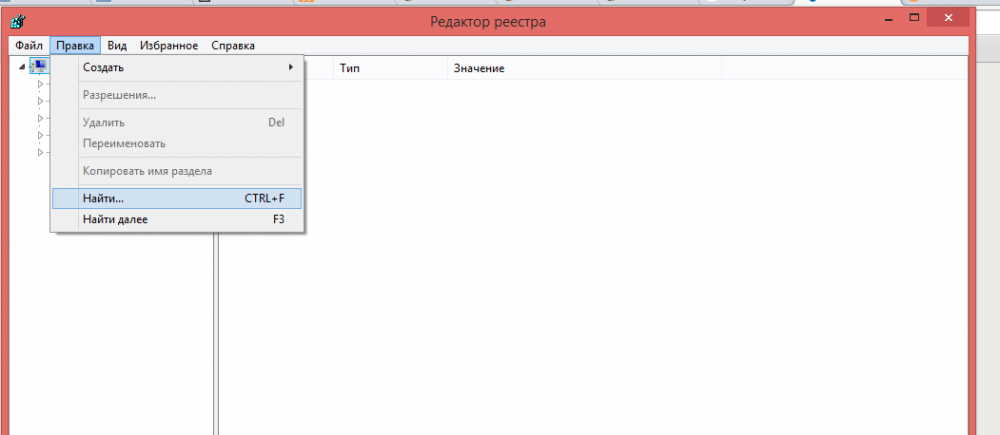Collapse the root Computer node triangle
This screenshot has width=1000, height=435.
23,67
